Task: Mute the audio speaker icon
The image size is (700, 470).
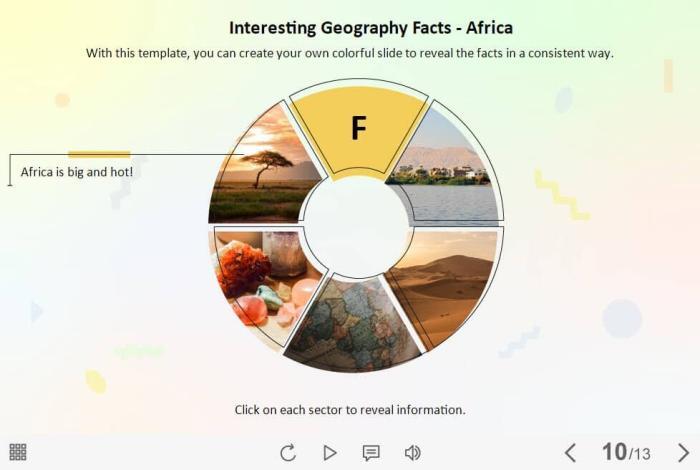Action: [x=412, y=453]
